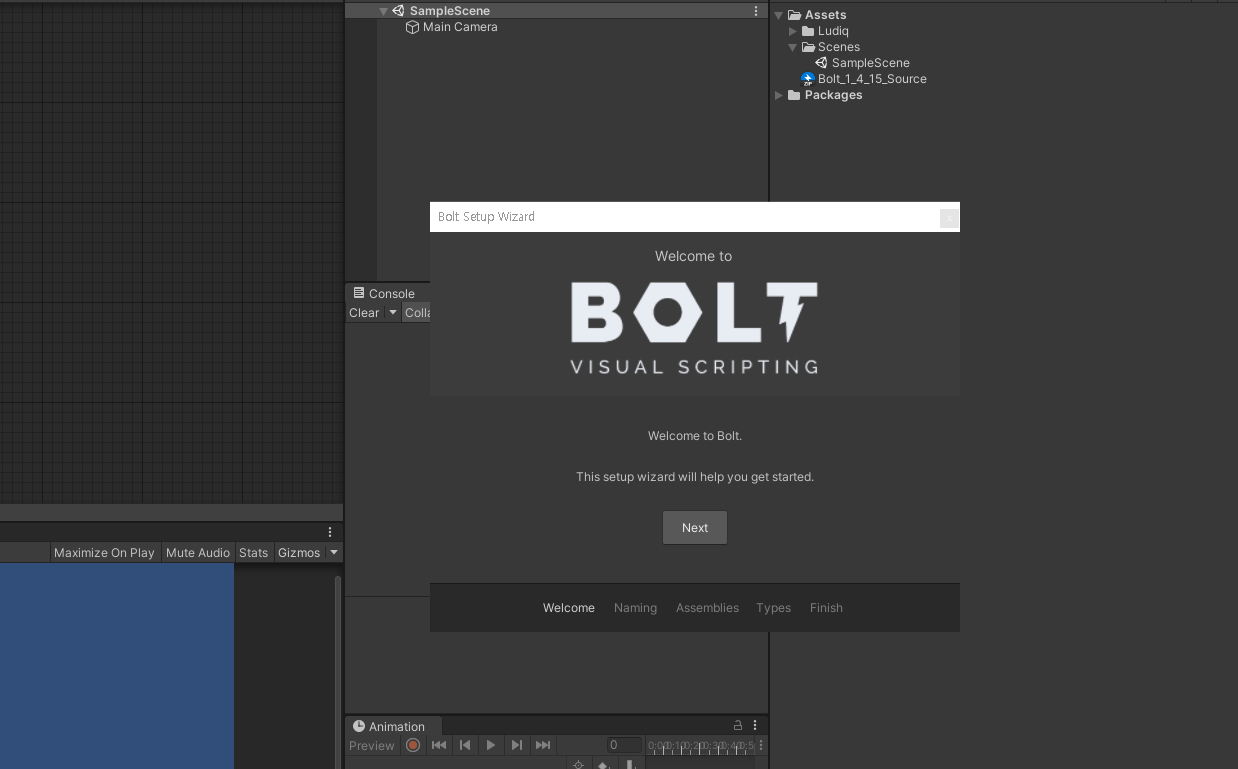Open the Clear dropdown arrow
Screen dimensions: 1238x769
[x=393, y=313]
